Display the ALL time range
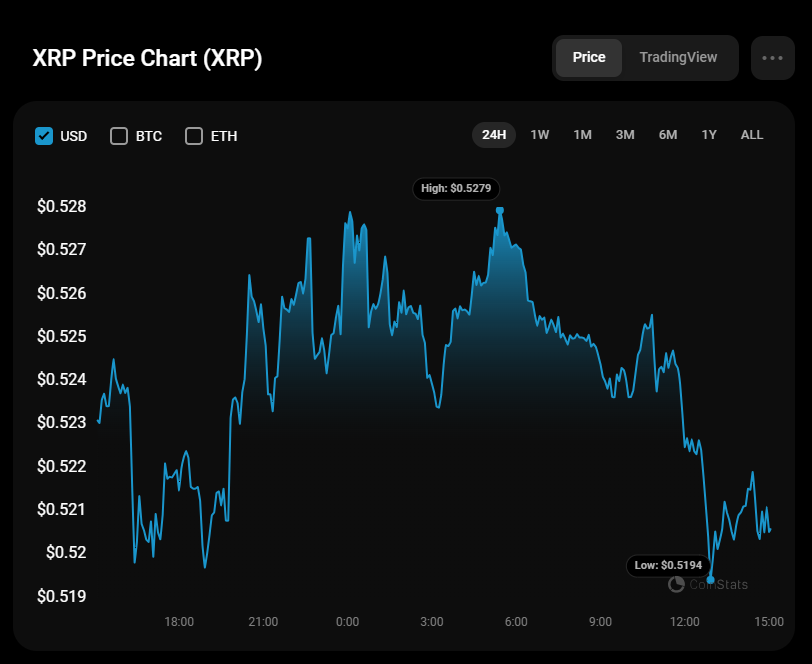Screen dimensions: 812x664 click(752, 135)
